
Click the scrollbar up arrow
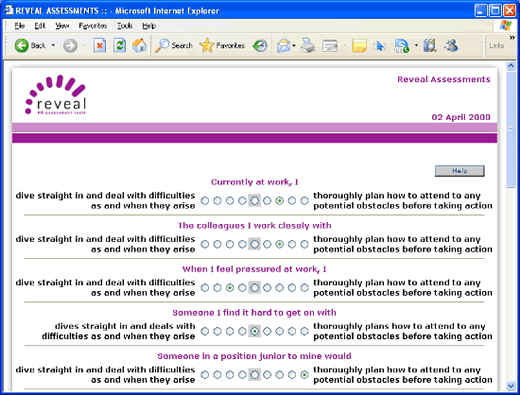click(511, 66)
